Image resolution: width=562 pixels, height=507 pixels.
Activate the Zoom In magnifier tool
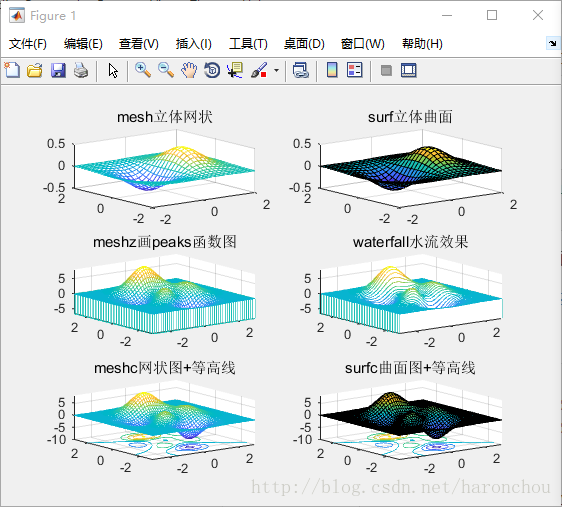[143, 70]
